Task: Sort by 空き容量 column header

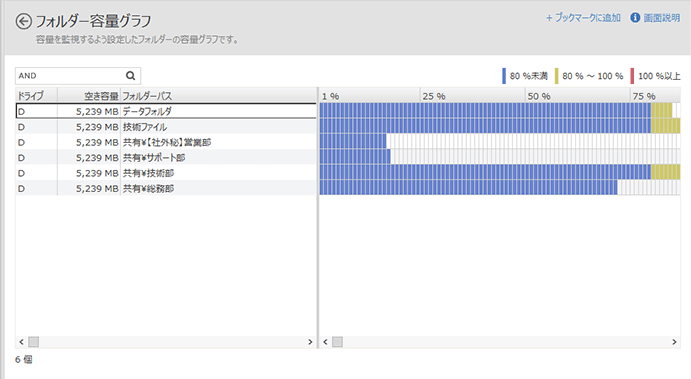Action: [x=89, y=96]
